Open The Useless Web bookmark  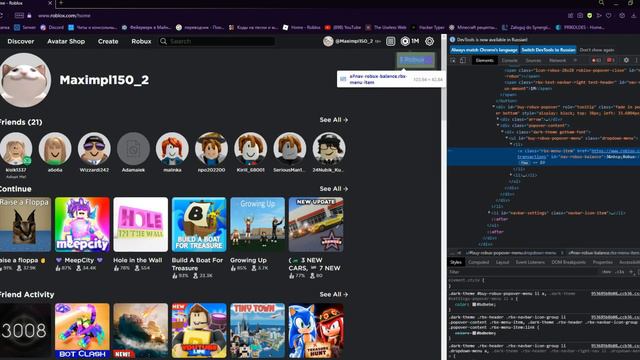click(386, 27)
